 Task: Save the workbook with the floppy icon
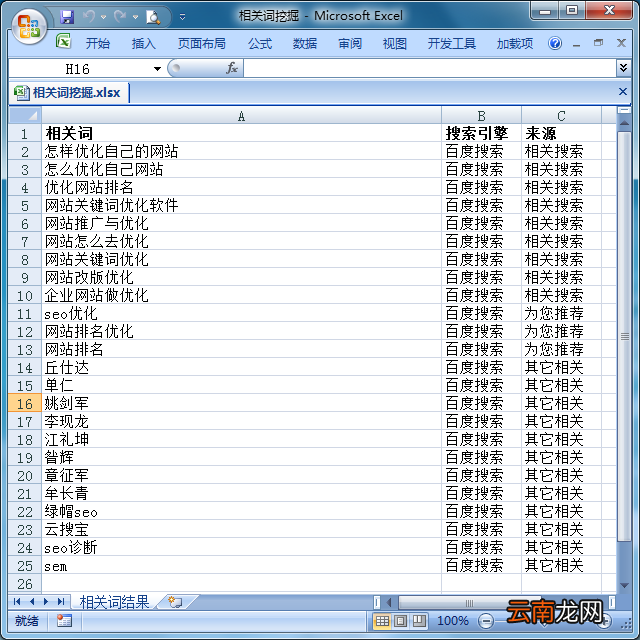tap(67, 17)
